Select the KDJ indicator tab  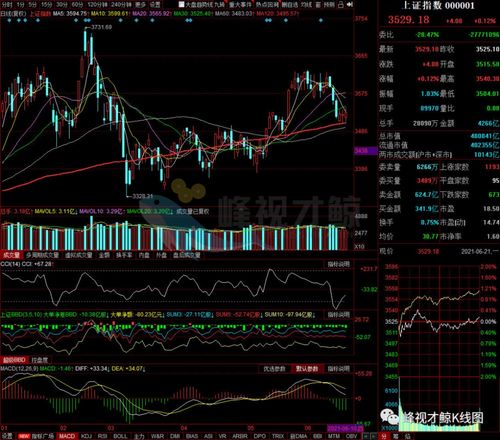[86, 436]
